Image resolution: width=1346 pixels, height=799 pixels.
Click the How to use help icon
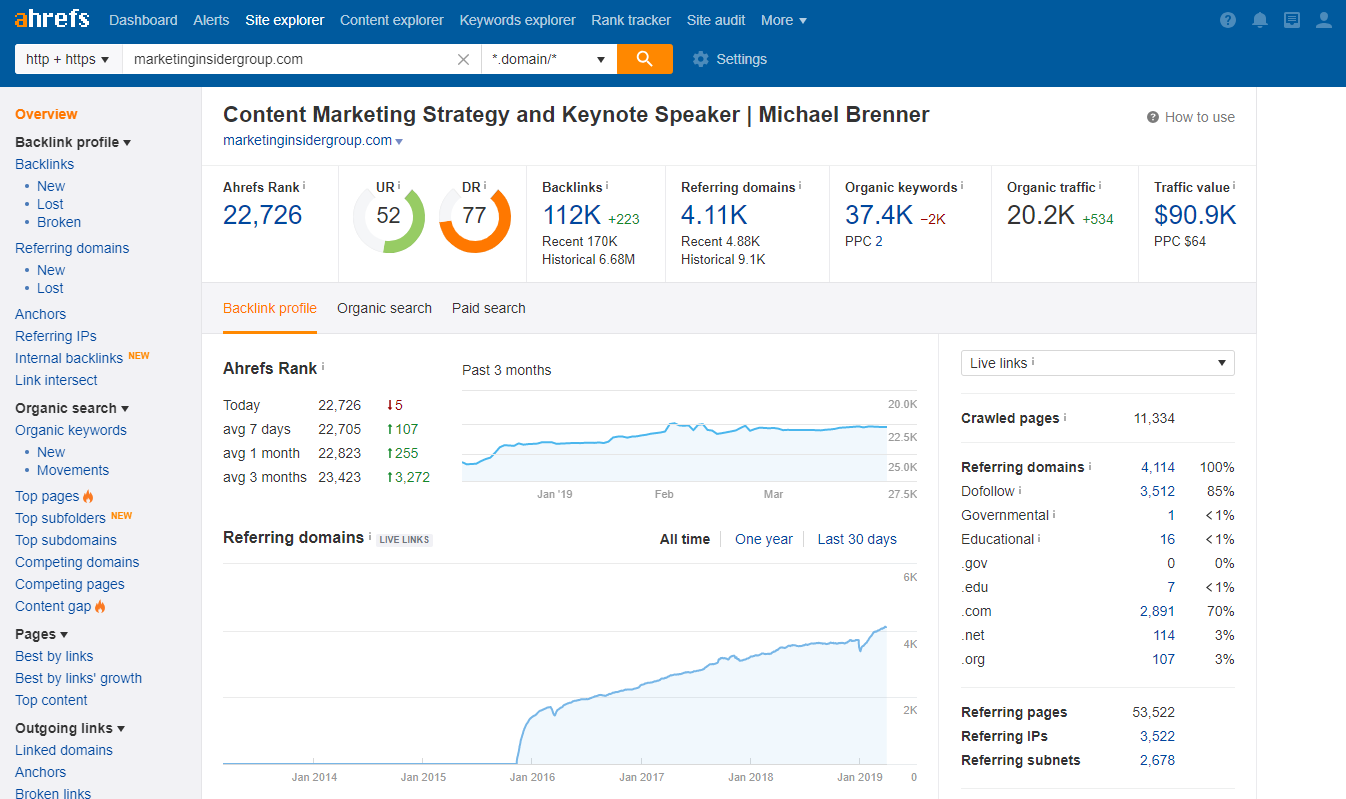coord(1153,117)
